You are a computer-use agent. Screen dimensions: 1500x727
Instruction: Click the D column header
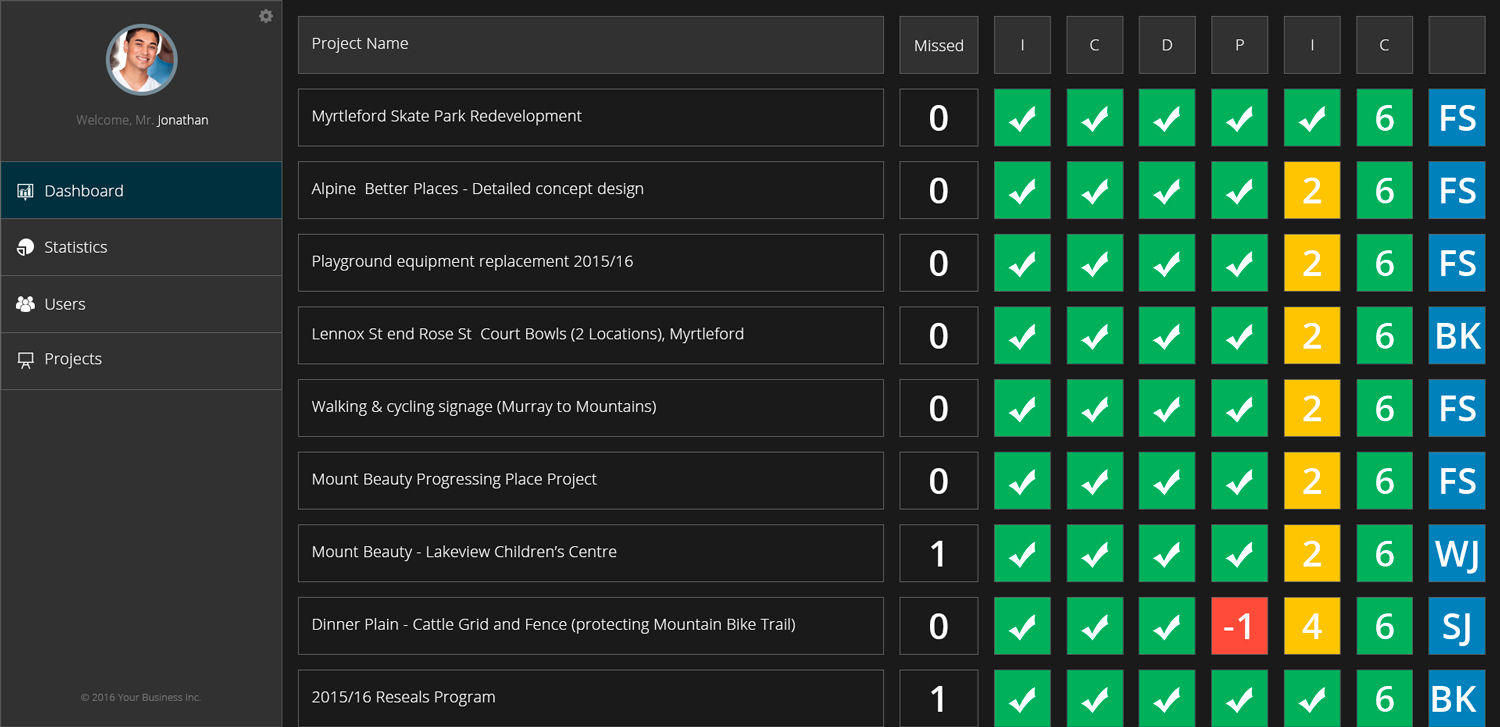[1167, 45]
